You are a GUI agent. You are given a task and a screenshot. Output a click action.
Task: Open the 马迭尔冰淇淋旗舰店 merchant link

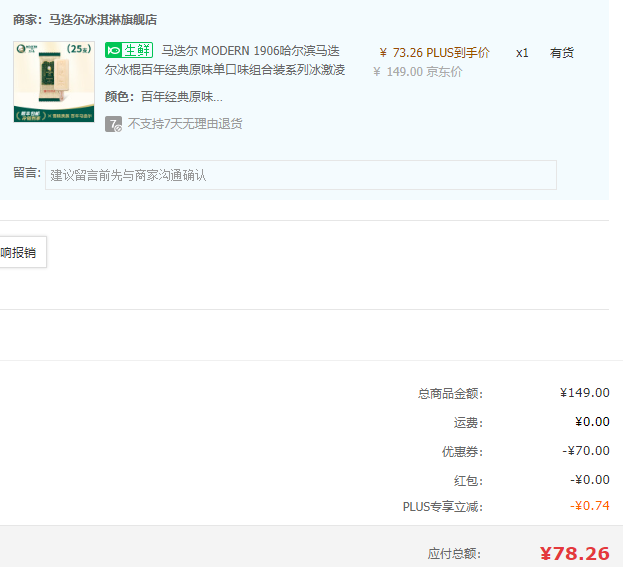(103, 19)
